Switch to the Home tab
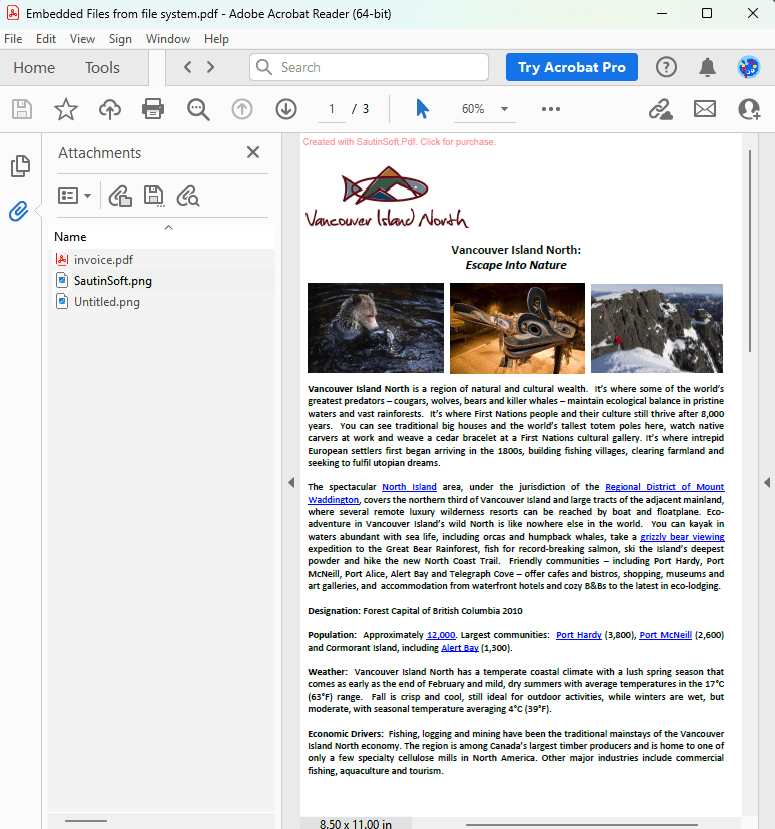This screenshot has width=775, height=829. (34, 68)
